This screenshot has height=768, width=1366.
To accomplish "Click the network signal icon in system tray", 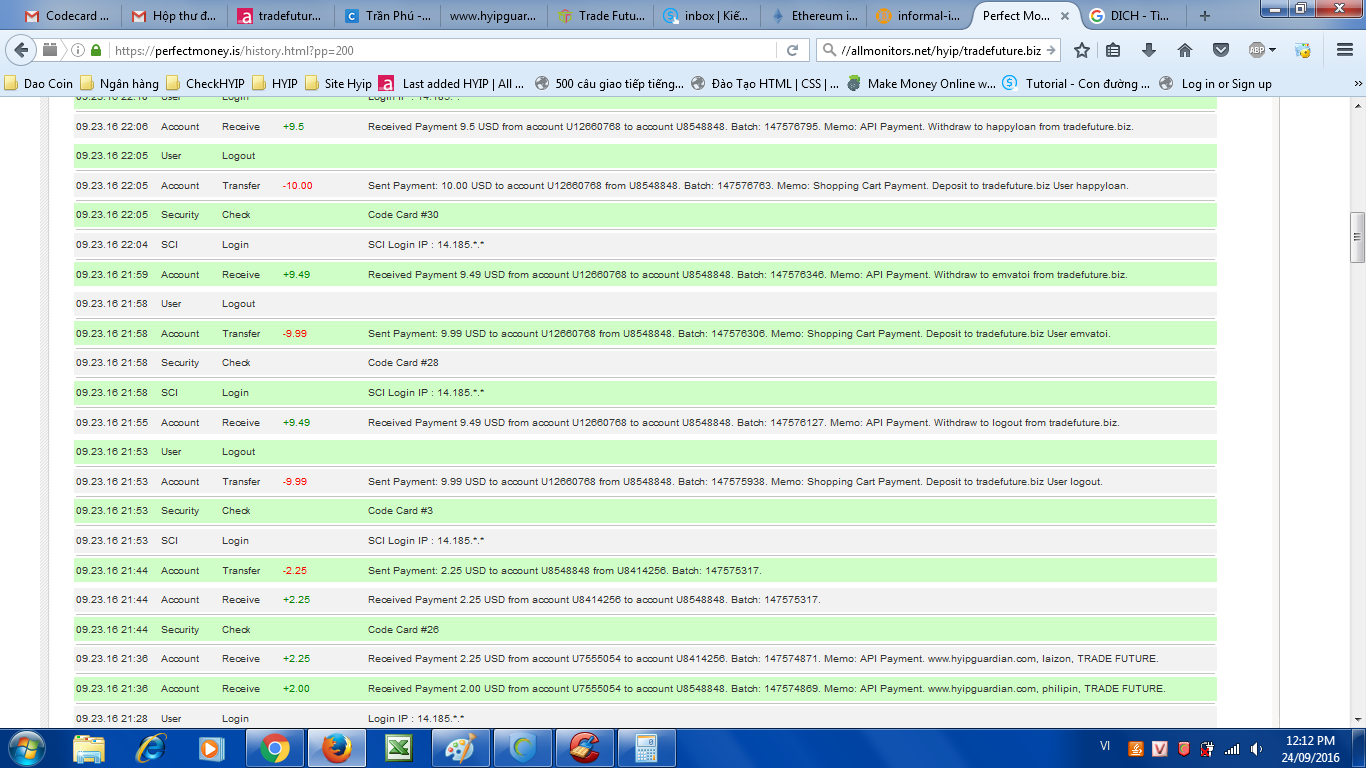I will (1231, 748).
